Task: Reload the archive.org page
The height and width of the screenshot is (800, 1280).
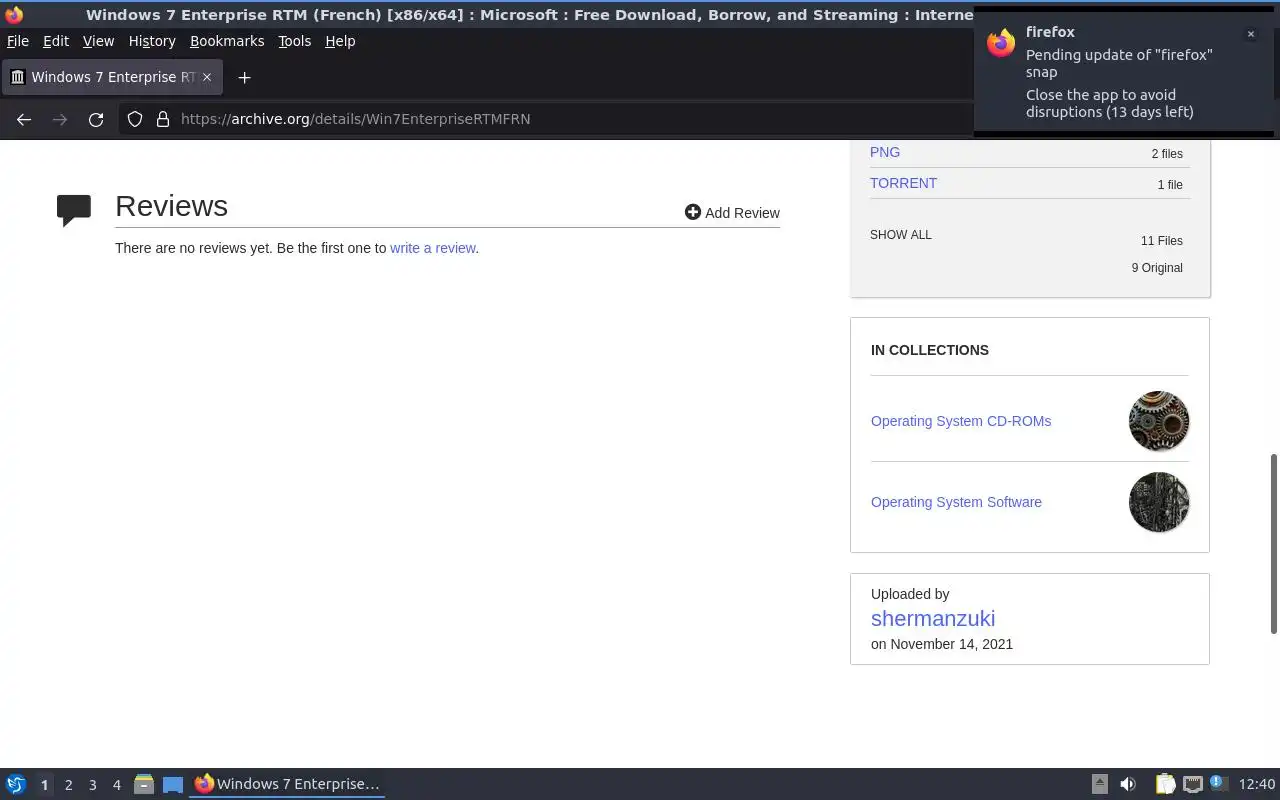Action: tap(96, 119)
